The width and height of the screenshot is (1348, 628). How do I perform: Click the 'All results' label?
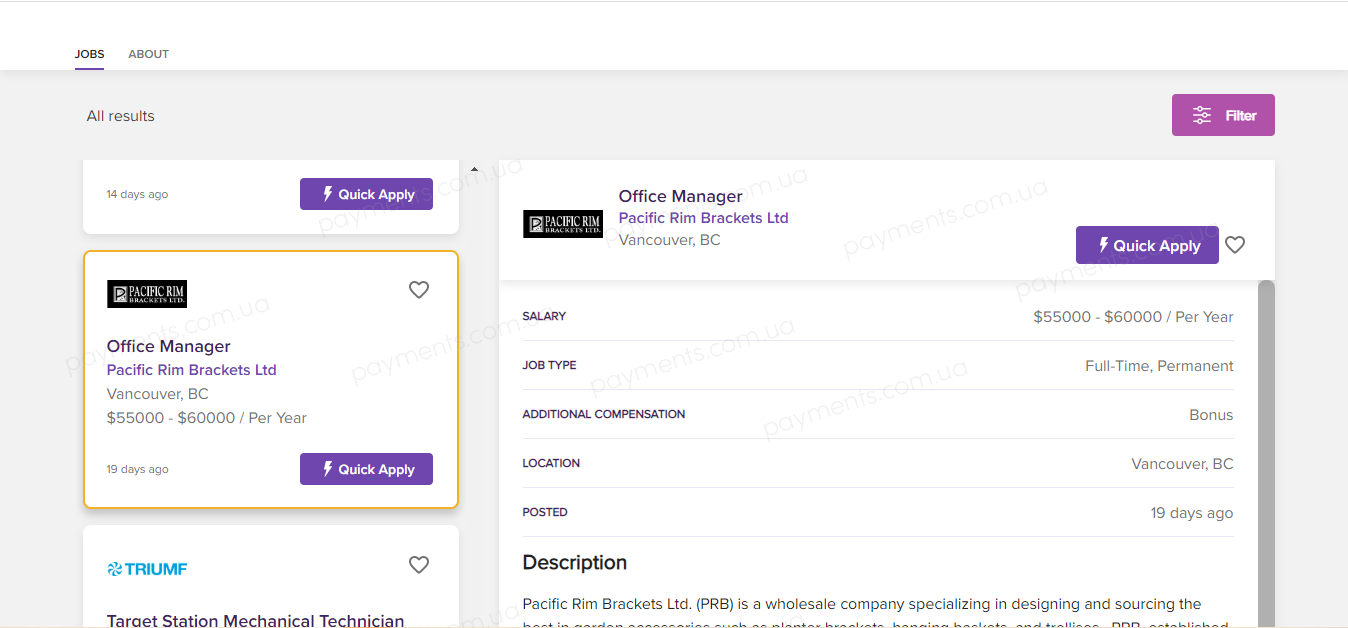tap(120, 116)
